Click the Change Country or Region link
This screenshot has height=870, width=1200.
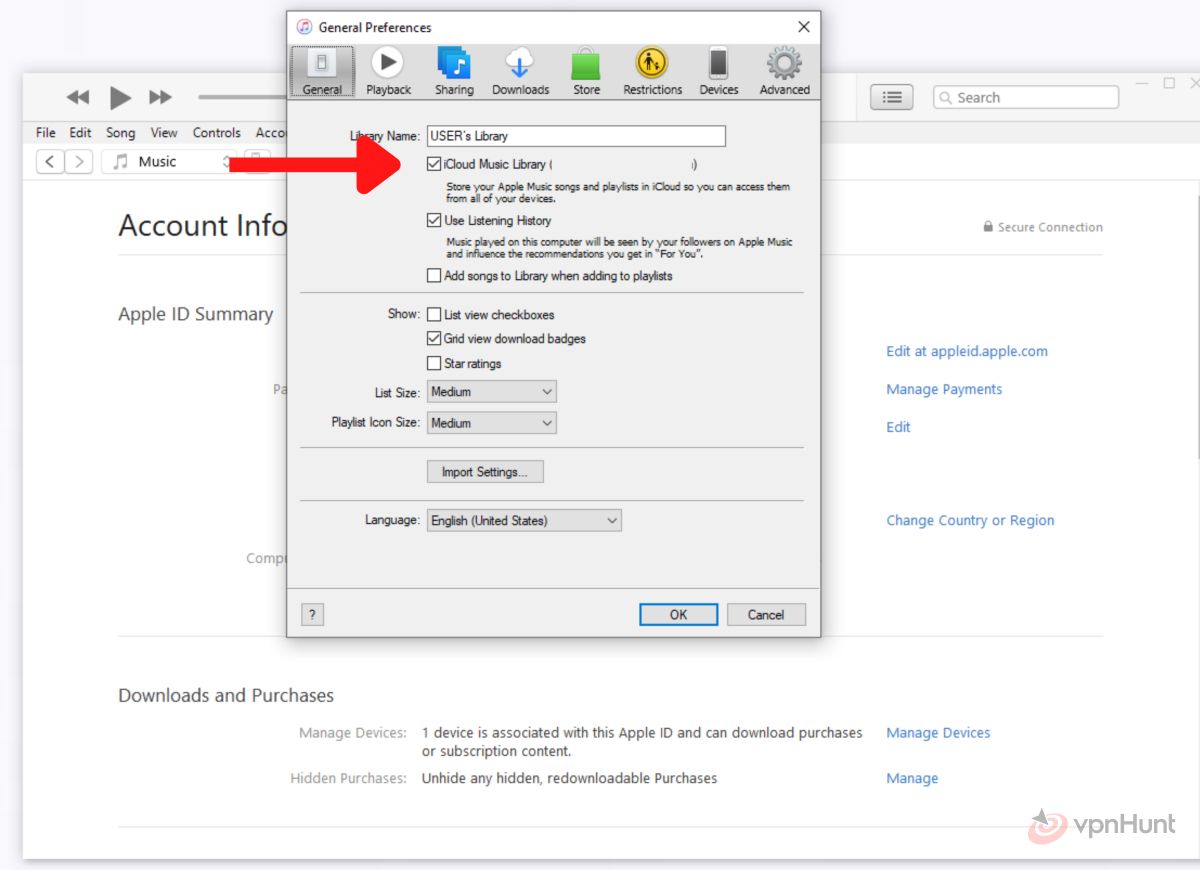970,520
